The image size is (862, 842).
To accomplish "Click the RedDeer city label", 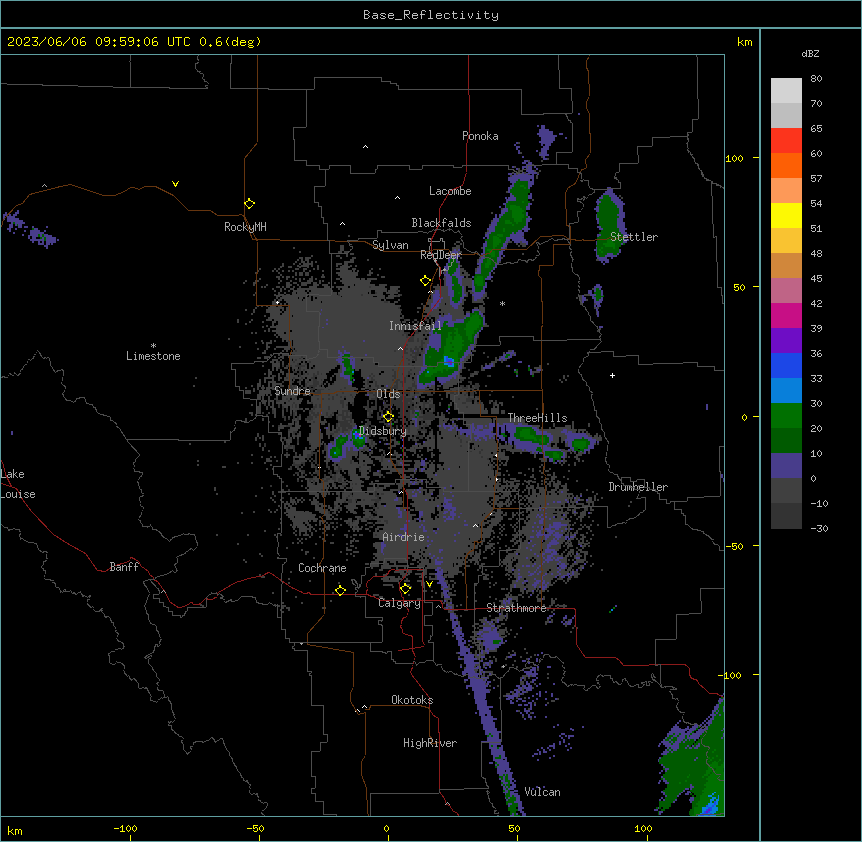I will pyautogui.click(x=441, y=255).
